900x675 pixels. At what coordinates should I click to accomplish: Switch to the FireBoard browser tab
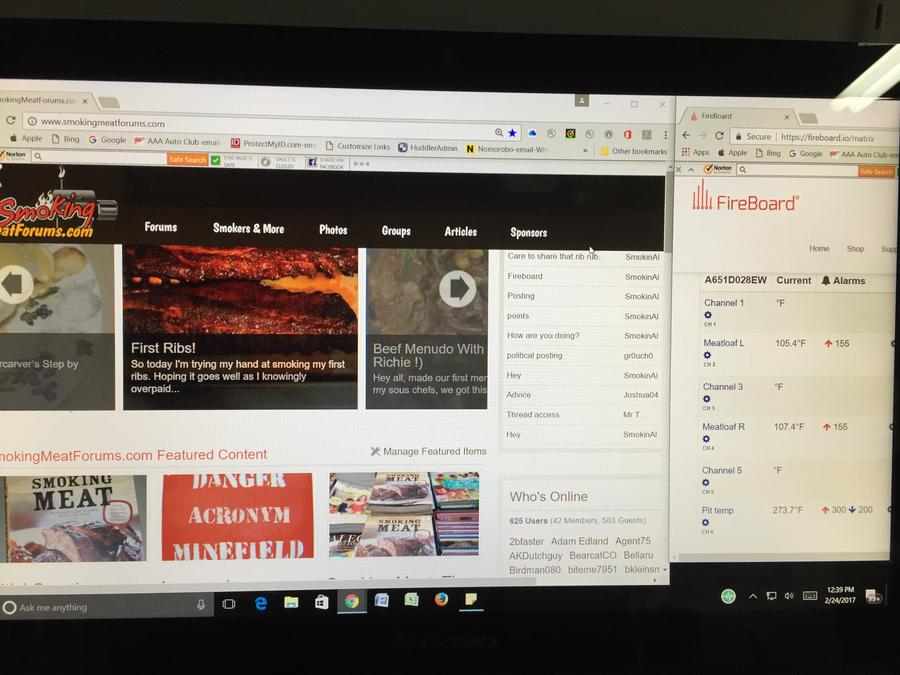click(x=736, y=116)
